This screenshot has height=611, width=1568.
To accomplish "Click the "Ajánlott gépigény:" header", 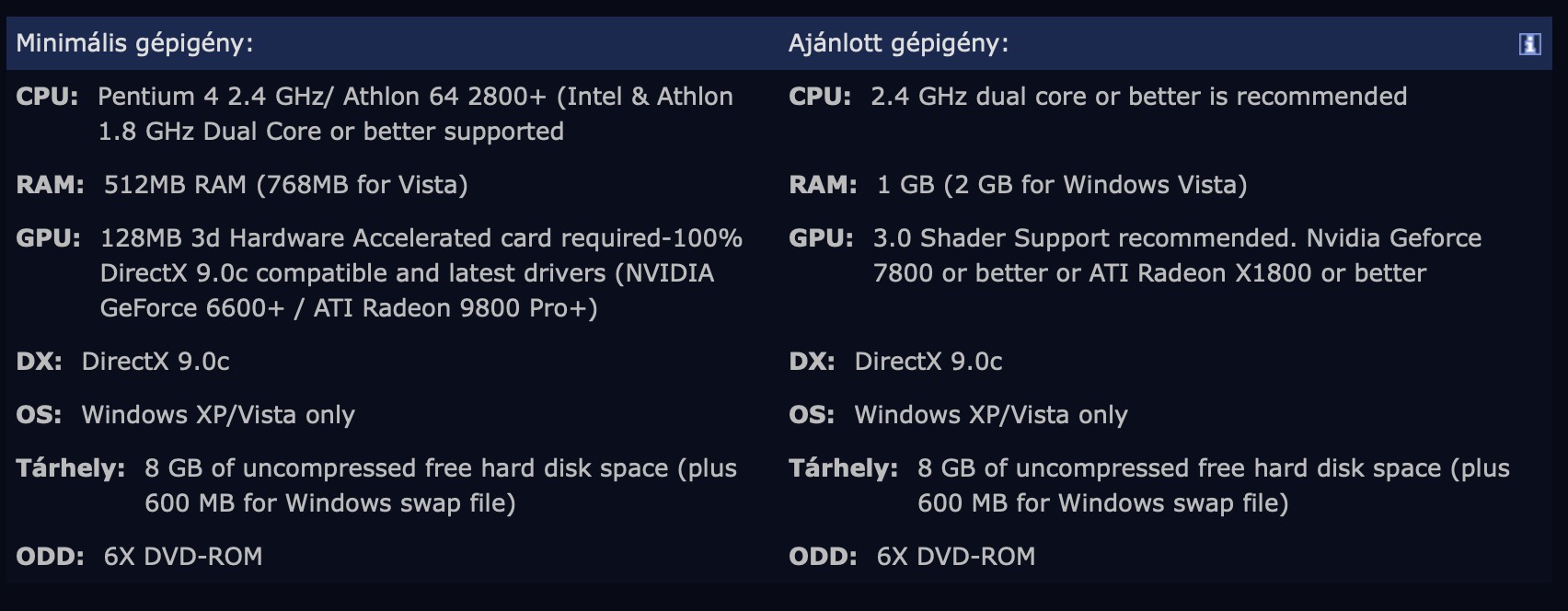I will (x=898, y=43).
